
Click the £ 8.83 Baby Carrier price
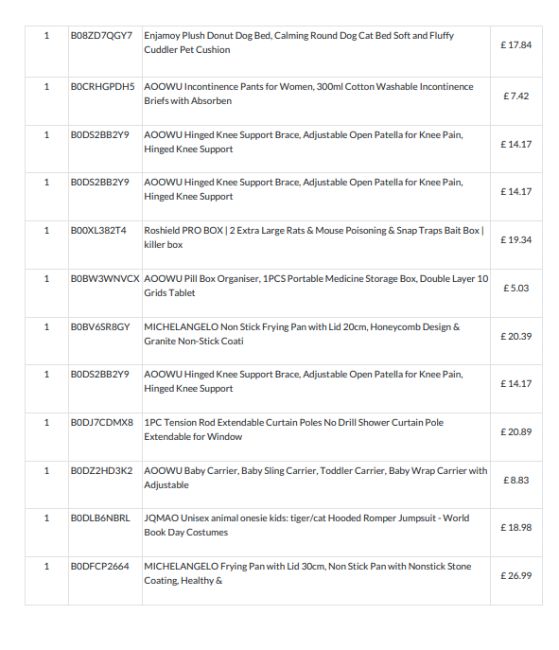pyautogui.click(x=516, y=480)
